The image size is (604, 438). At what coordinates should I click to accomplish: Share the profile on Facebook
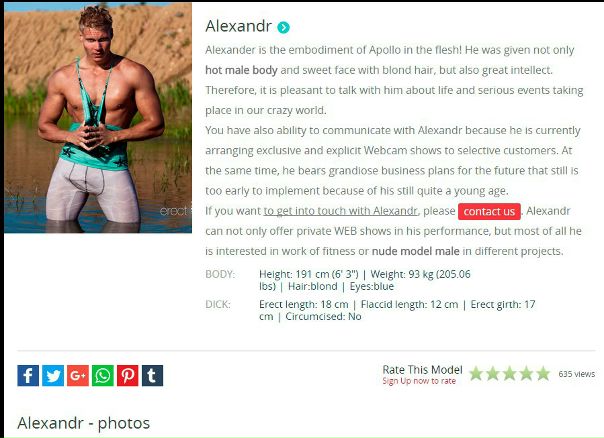pos(28,375)
